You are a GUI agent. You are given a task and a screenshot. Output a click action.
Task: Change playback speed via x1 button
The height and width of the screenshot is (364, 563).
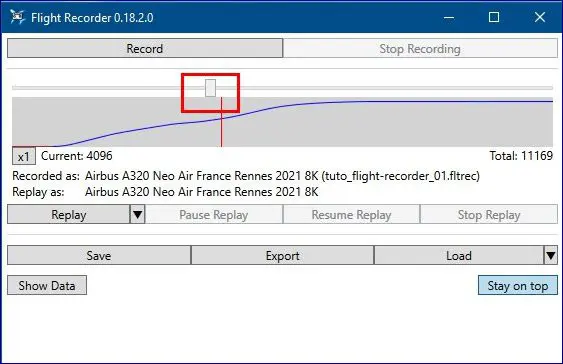coord(24,157)
